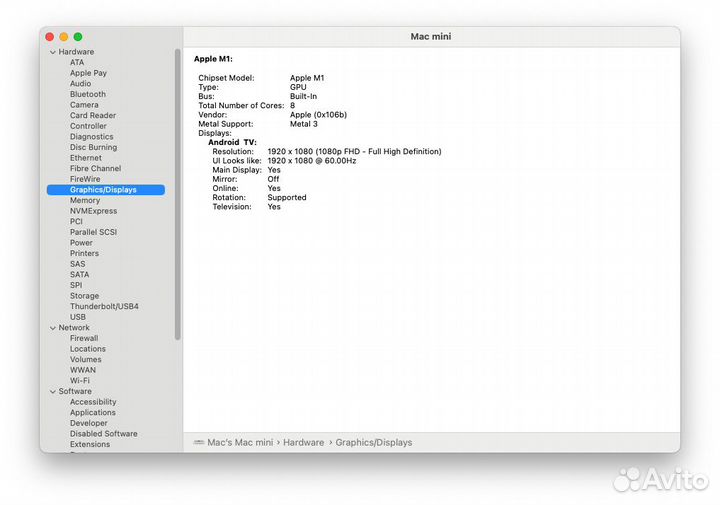The width and height of the screenshot is (720, 505).
Task: Click the Resolution value 1920 x 1080 (1080p FHD)
Action: click(354, 152)
